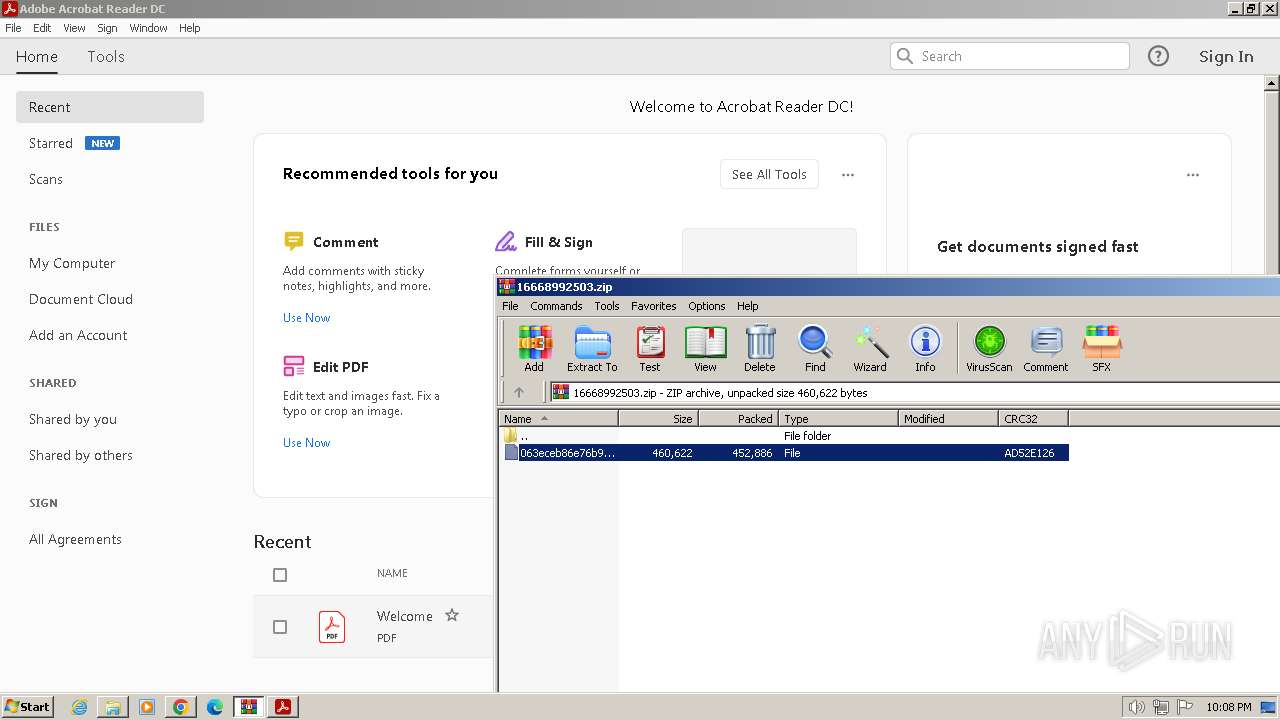Screen dimensions: 1280x720
Task: Open the Acrobat Sign menu
Action: [x=107, y=28]
